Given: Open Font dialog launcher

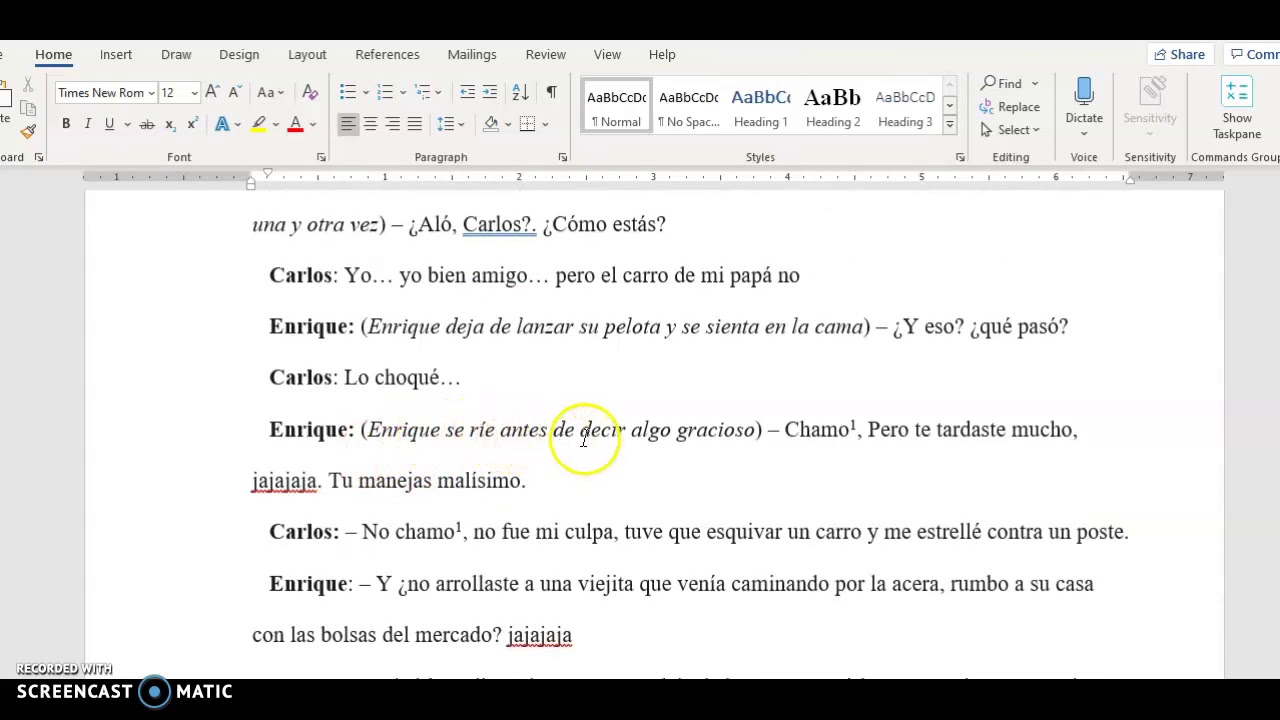Looking at the screenshot, I should (x=321, y=158).
